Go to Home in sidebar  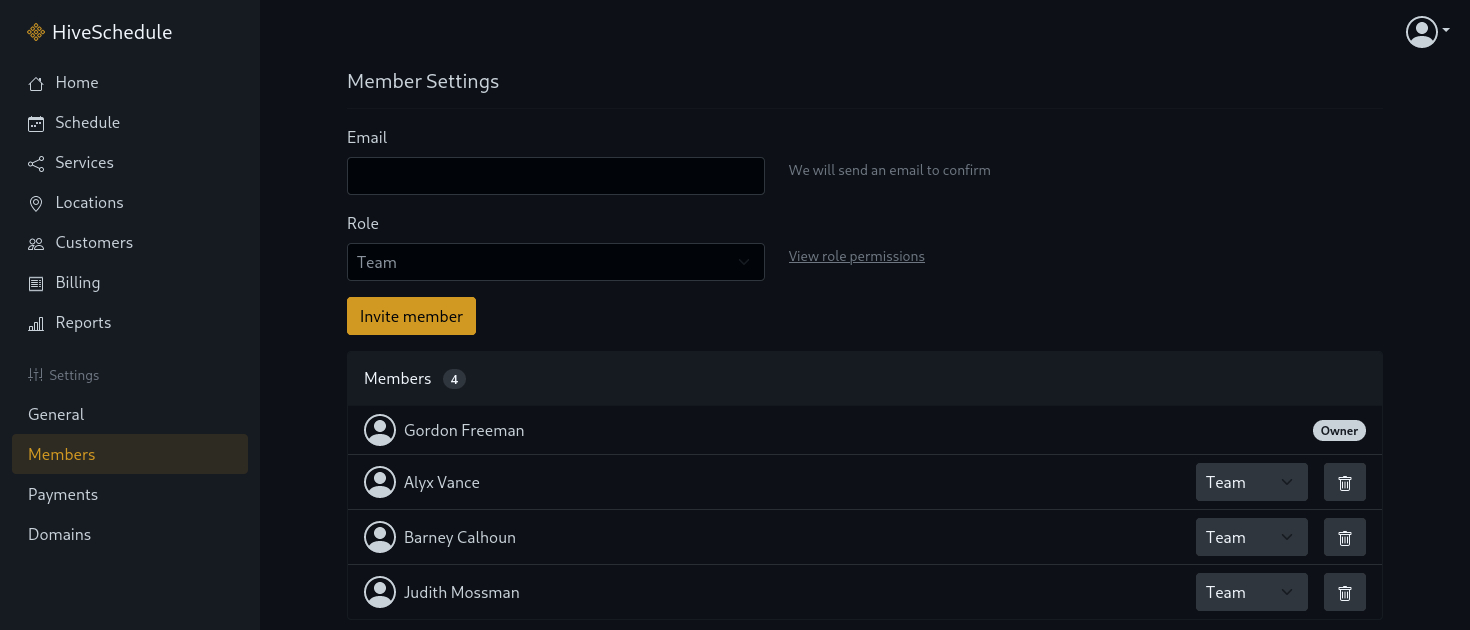[x=130, y=83]
